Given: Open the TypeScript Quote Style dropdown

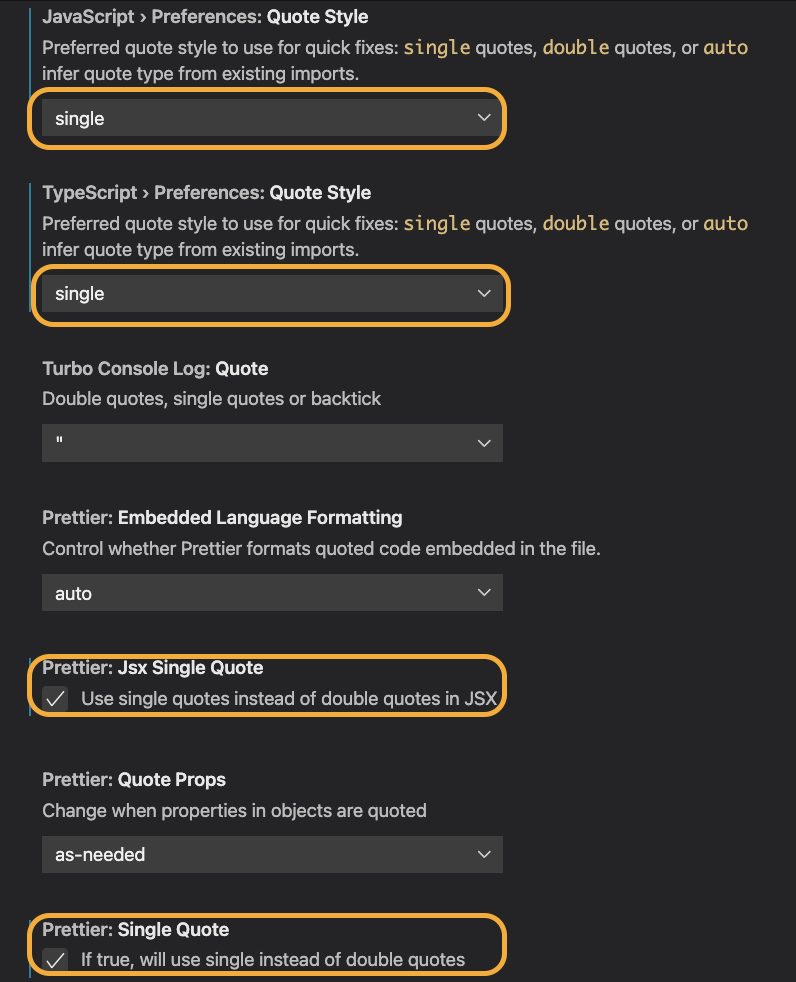Looking at the screenshot, I should click(x=272, y=293).
